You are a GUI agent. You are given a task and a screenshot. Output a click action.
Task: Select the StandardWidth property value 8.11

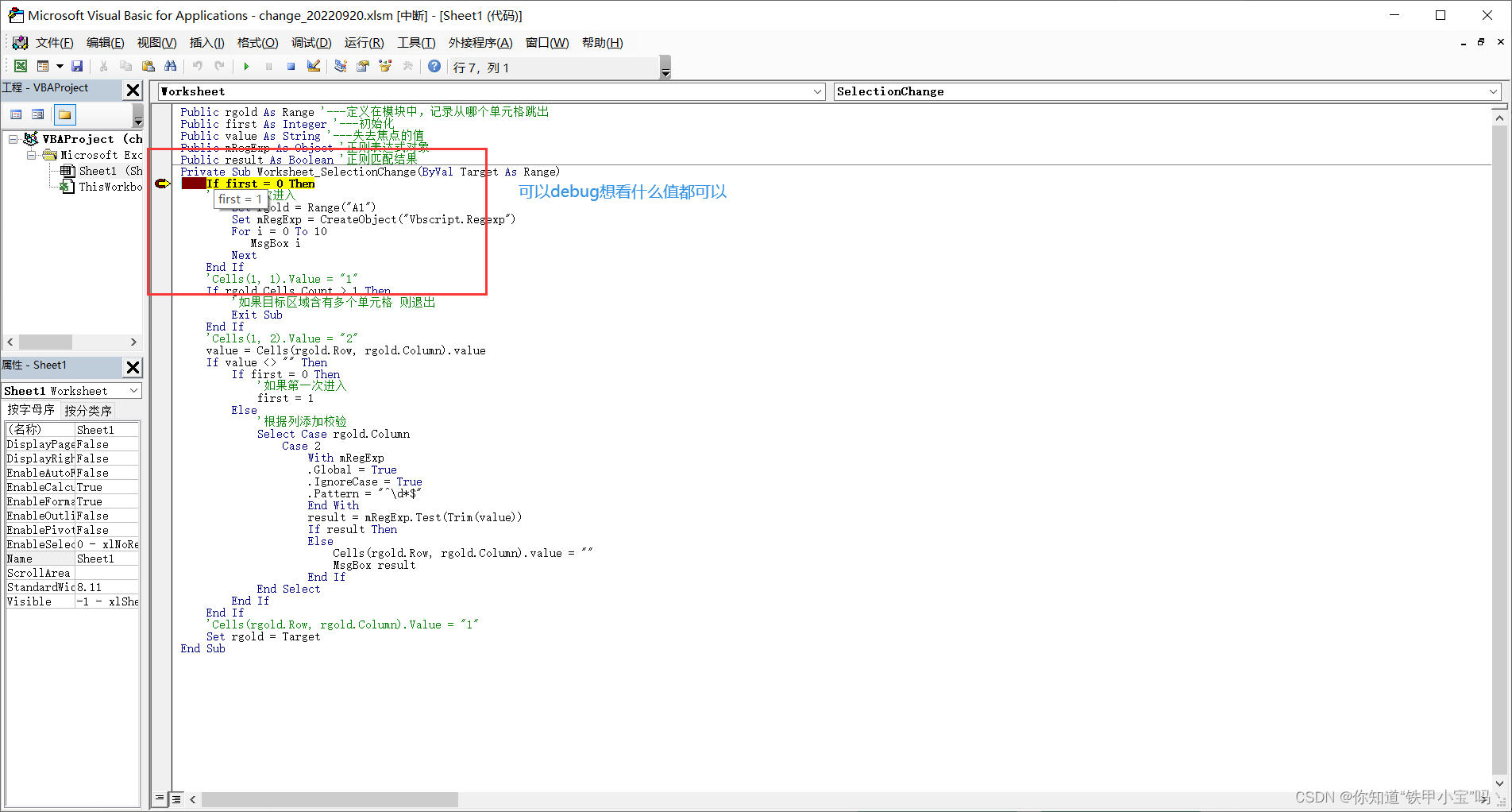tap(107, 587)
